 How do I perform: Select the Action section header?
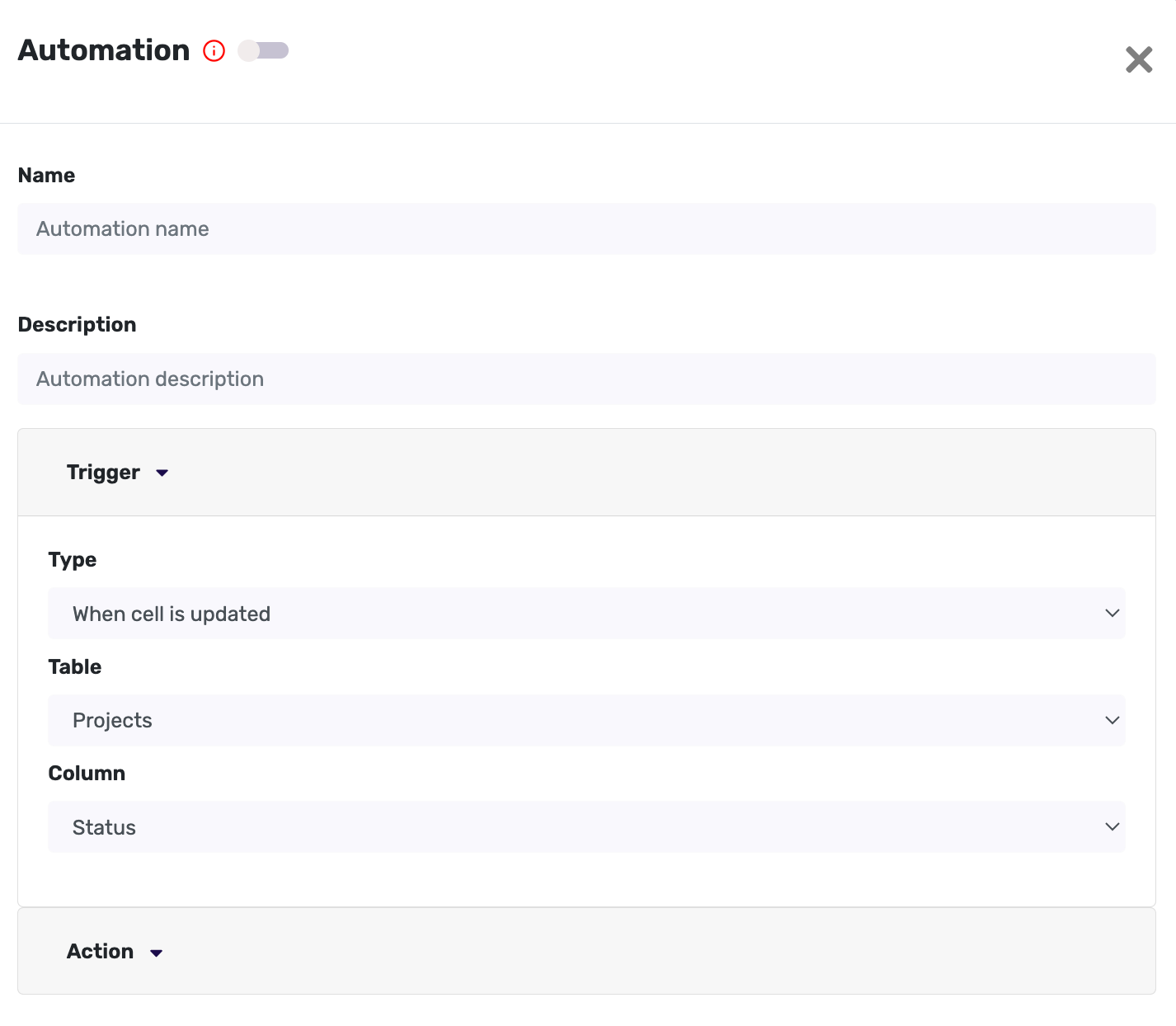(x=99, y=951)
